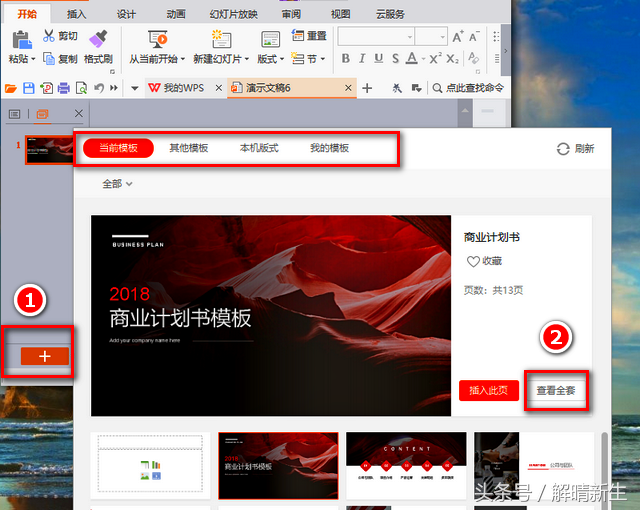The image size is (640, 510).
Task: Toggle bold formatting
Action: [346, 58]
